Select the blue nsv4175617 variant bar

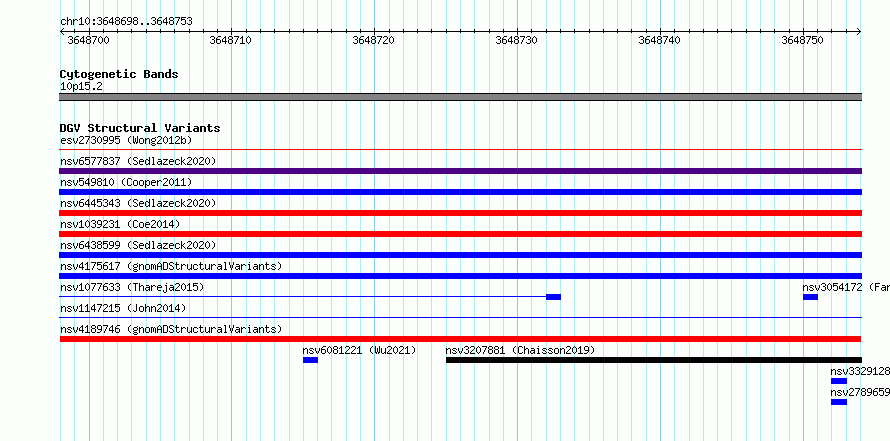pos(460,276)
